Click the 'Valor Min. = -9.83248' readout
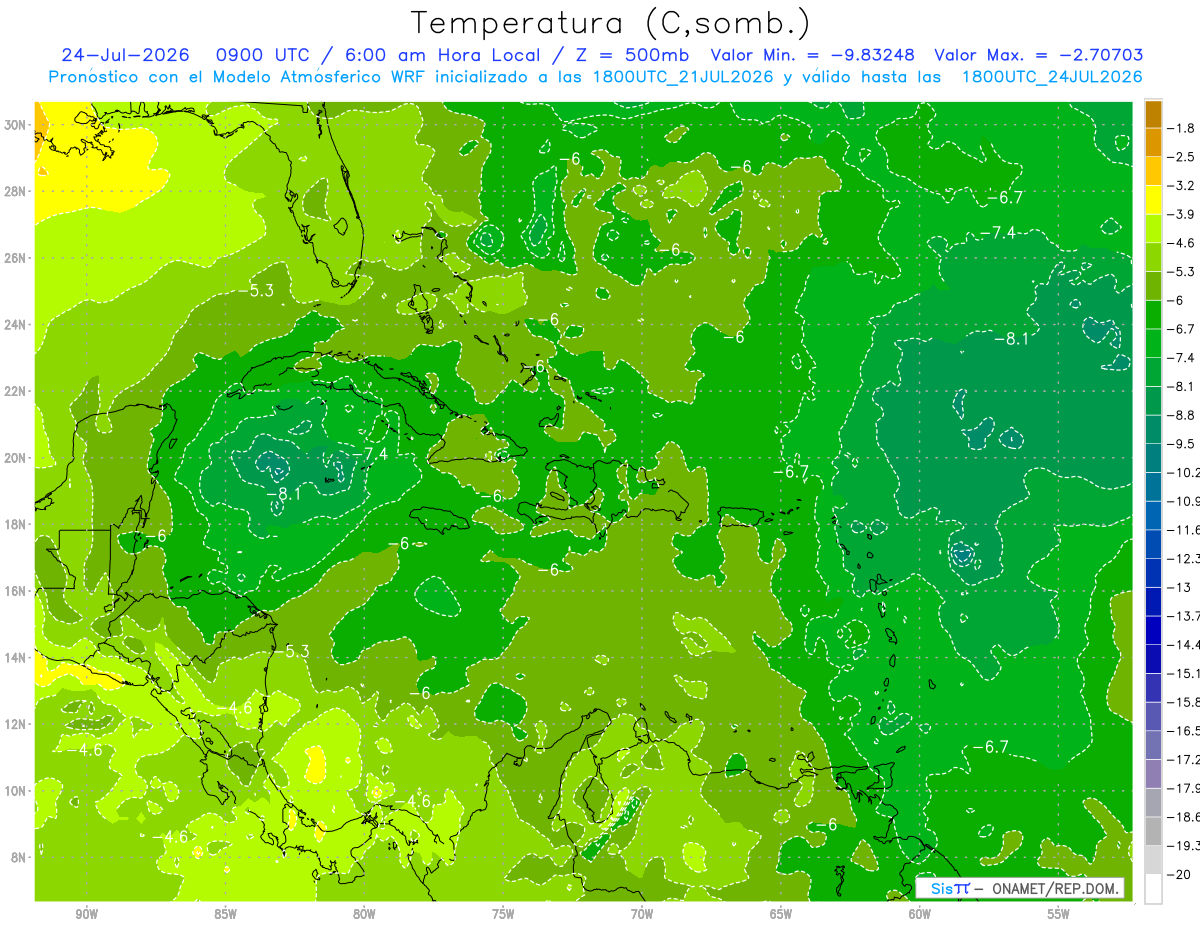This screenshot has height=927, width=1200. [814, 55]
